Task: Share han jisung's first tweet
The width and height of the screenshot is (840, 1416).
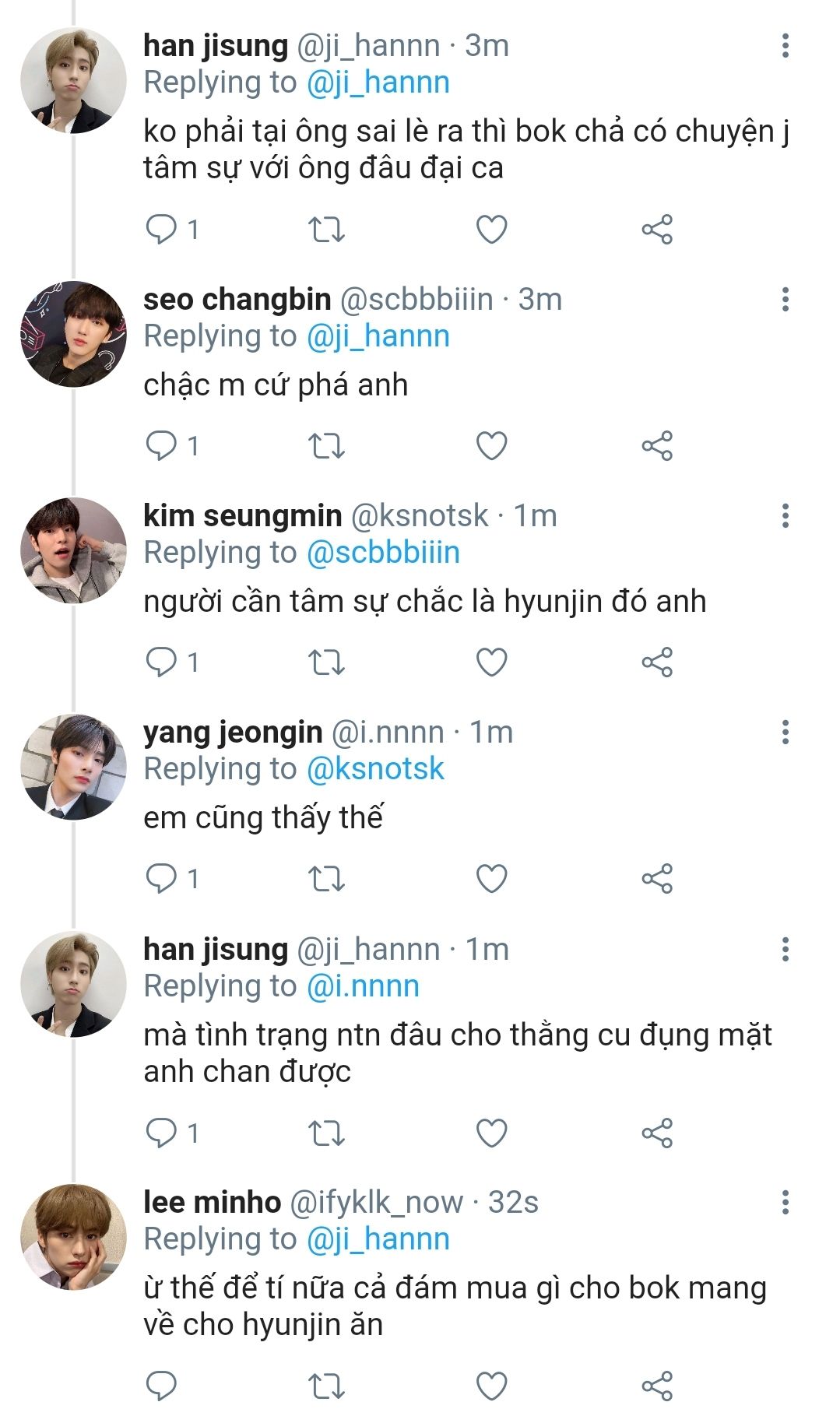Action: coord(657,230)
